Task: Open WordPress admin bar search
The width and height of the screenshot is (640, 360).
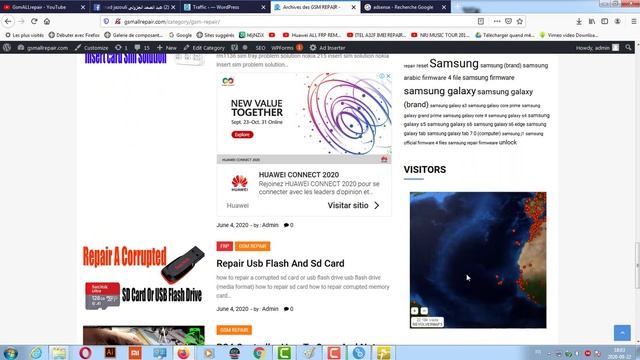Action: tap(628, 47)
